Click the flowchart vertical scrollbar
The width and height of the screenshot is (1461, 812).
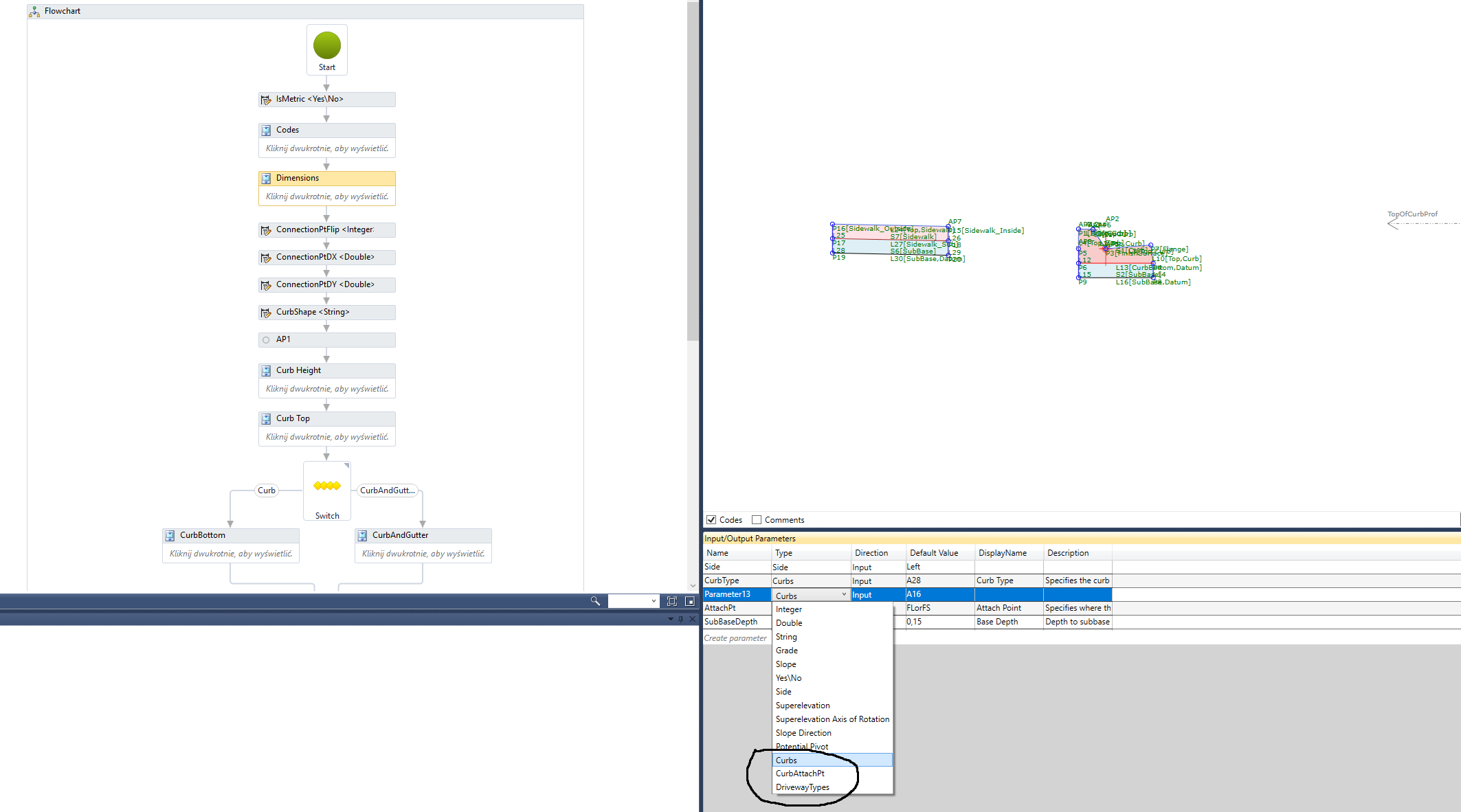click(x=692, y=172)
